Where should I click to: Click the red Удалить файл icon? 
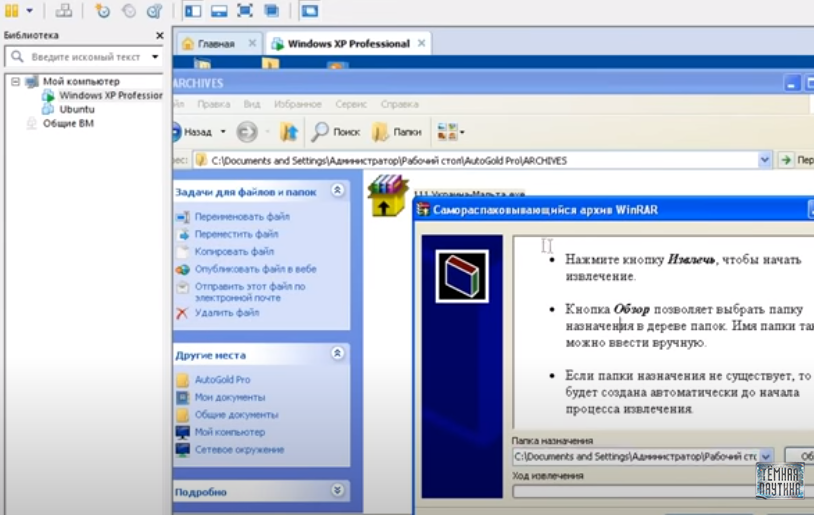click(x=182, y=313)
